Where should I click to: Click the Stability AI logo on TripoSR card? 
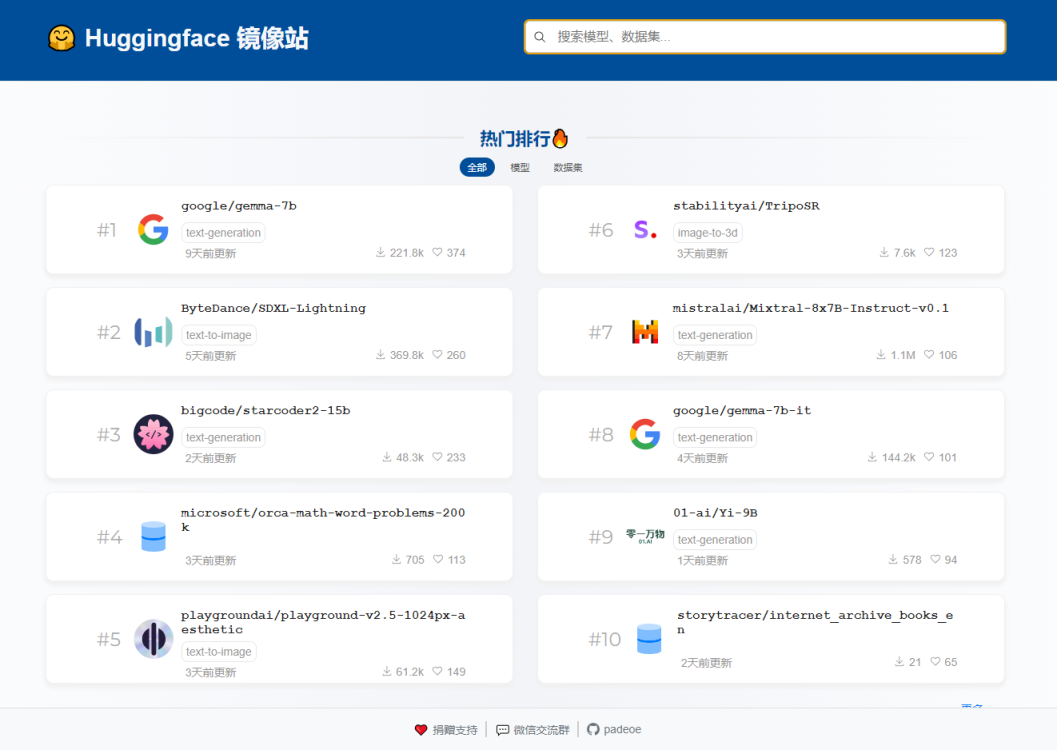pos(645,229)
